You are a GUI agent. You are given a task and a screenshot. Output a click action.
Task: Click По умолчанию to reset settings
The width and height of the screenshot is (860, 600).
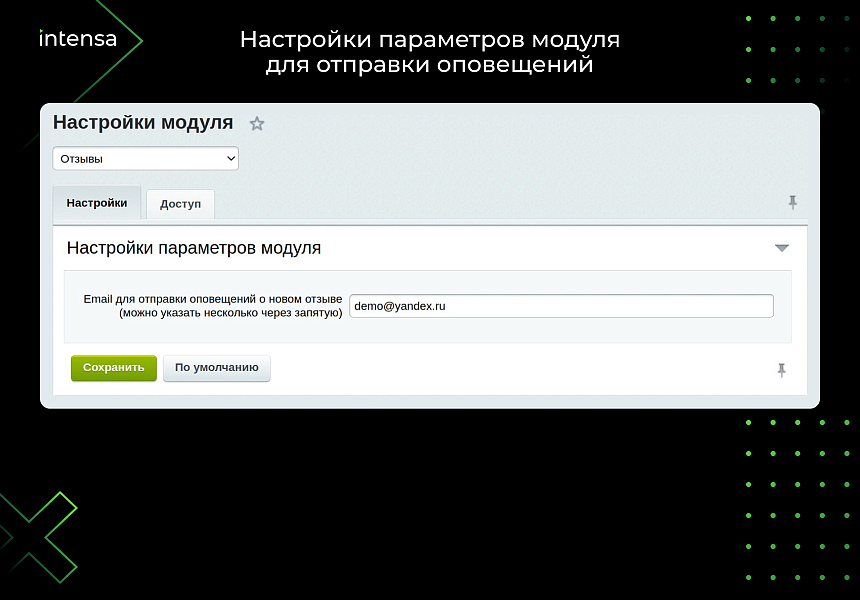[x=216, y=368]
